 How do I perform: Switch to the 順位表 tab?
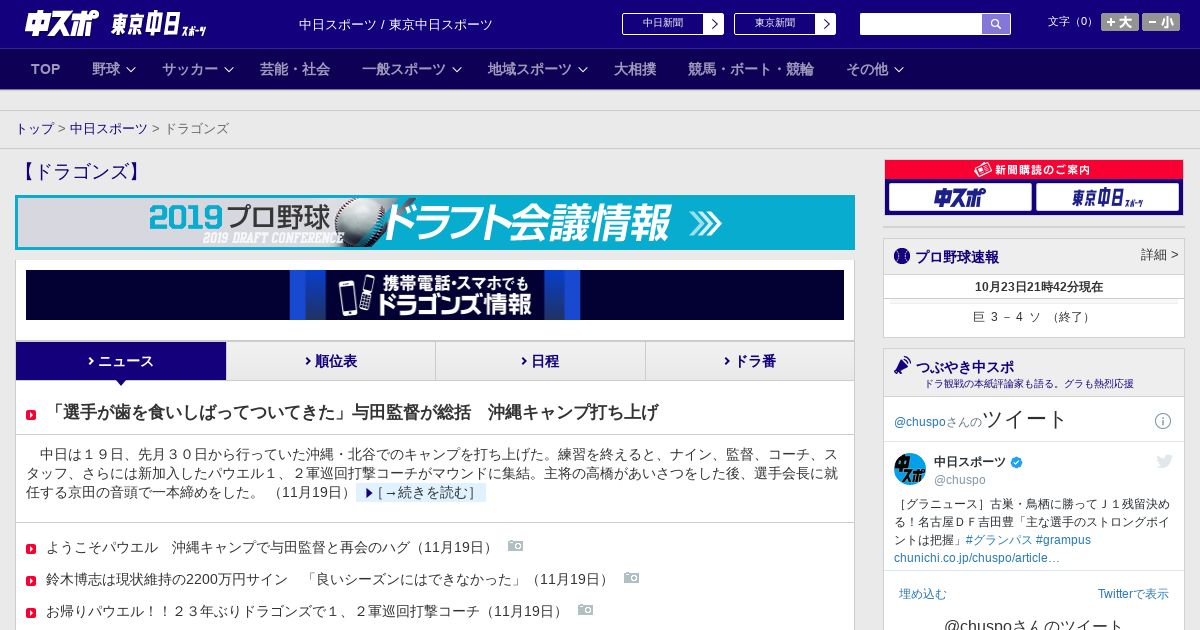(331, 361)
